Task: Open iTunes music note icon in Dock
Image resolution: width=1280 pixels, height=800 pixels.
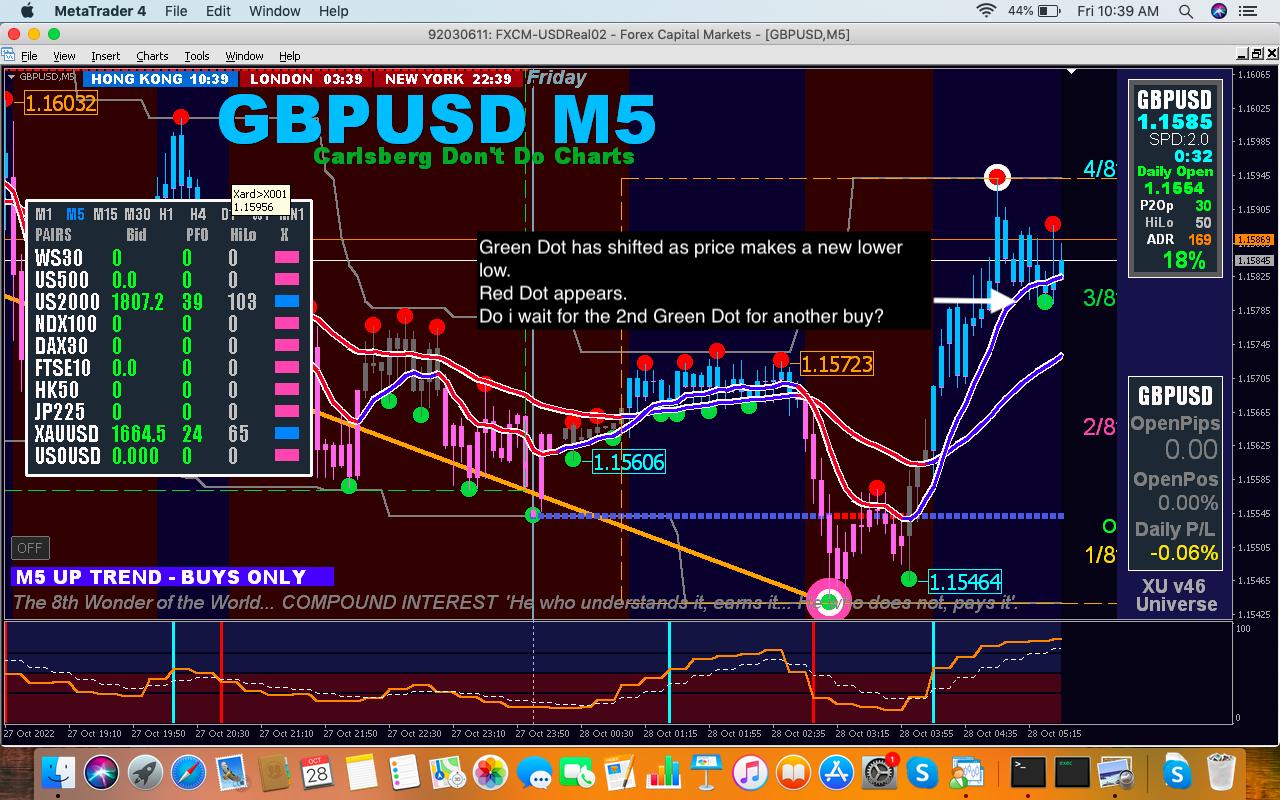Action: pos(749,773)
